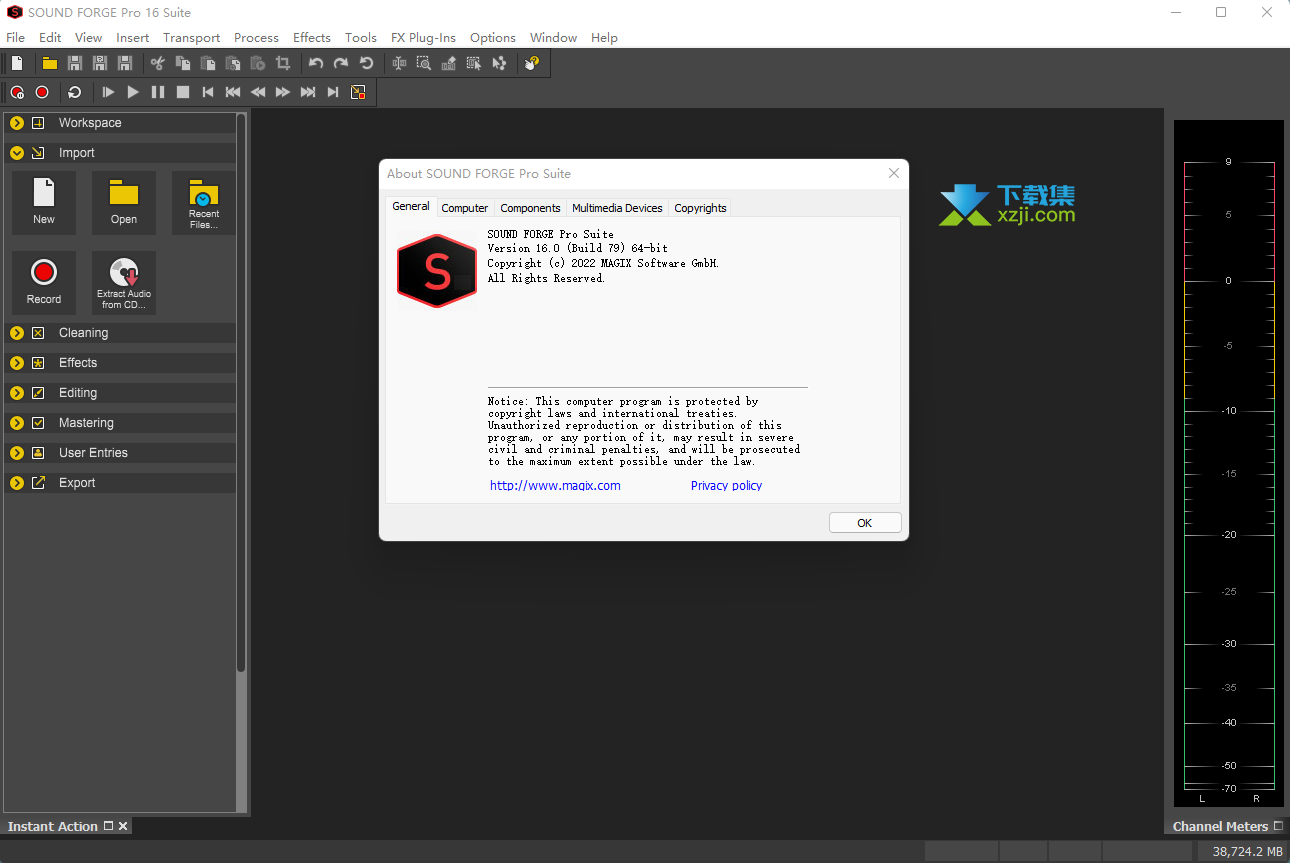Image resolution: width=1290 pixels, height=863 pixels.
Task: Click the Go to Start transport button
Action: tap(208, 92)
